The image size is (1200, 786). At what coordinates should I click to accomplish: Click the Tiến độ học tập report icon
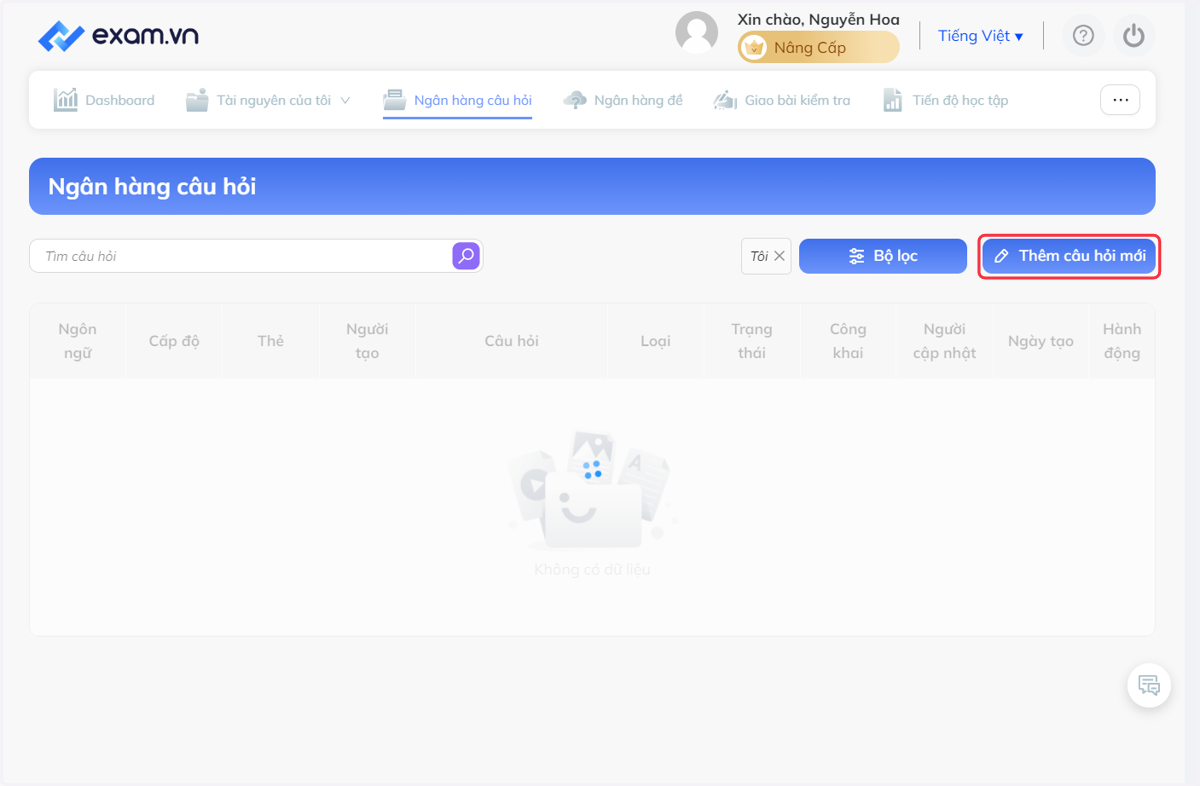[x=893, y=100]
